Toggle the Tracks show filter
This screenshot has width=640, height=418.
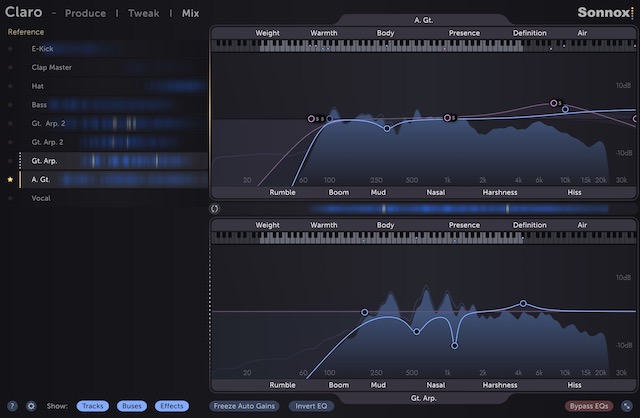93,406
